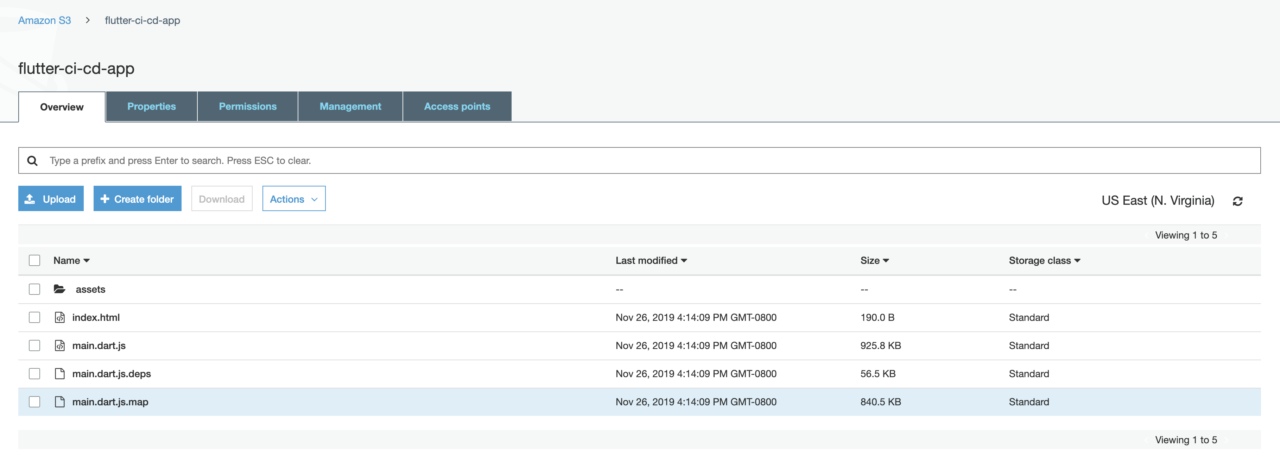Open the Management tab

(350, 107)
